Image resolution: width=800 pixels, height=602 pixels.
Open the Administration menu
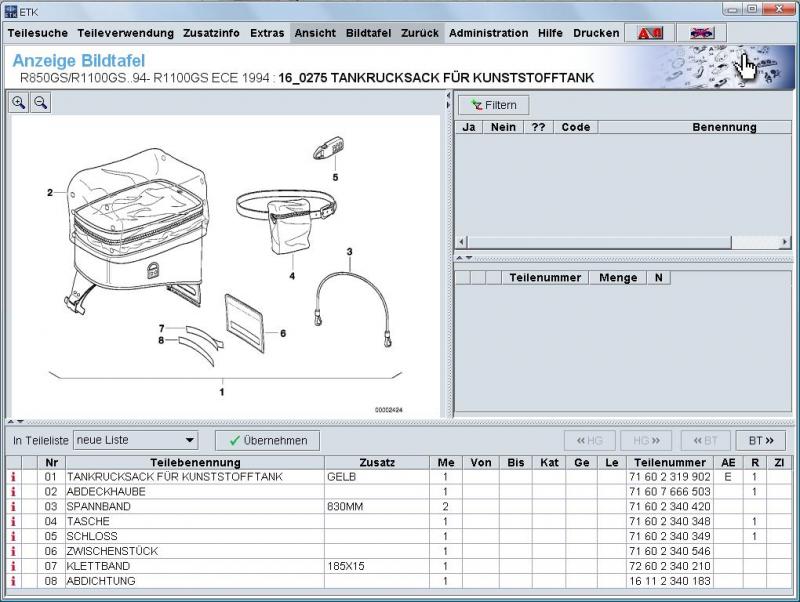(489, 33)
